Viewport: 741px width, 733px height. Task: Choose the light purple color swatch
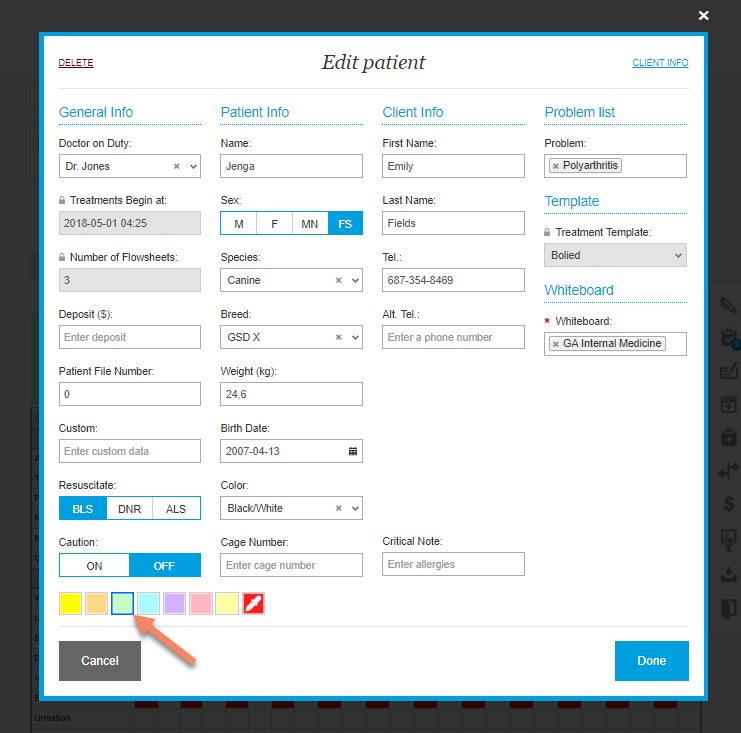[x=175, y=604]
